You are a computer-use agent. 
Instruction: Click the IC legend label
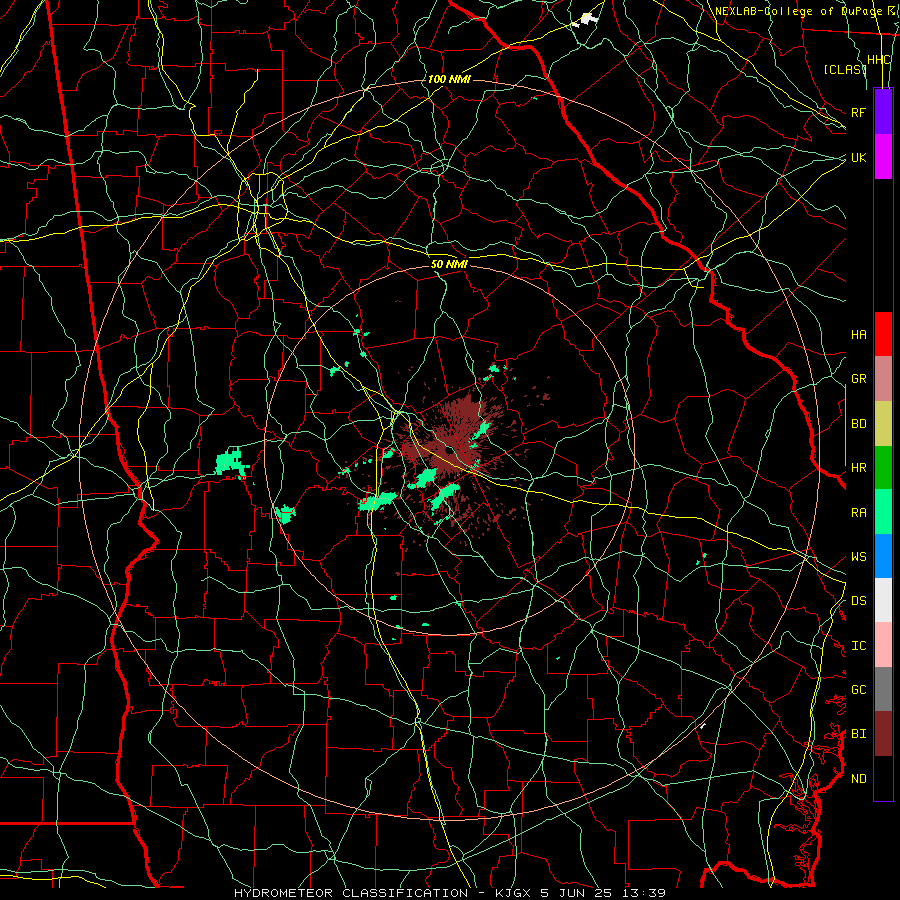(858, 646)
